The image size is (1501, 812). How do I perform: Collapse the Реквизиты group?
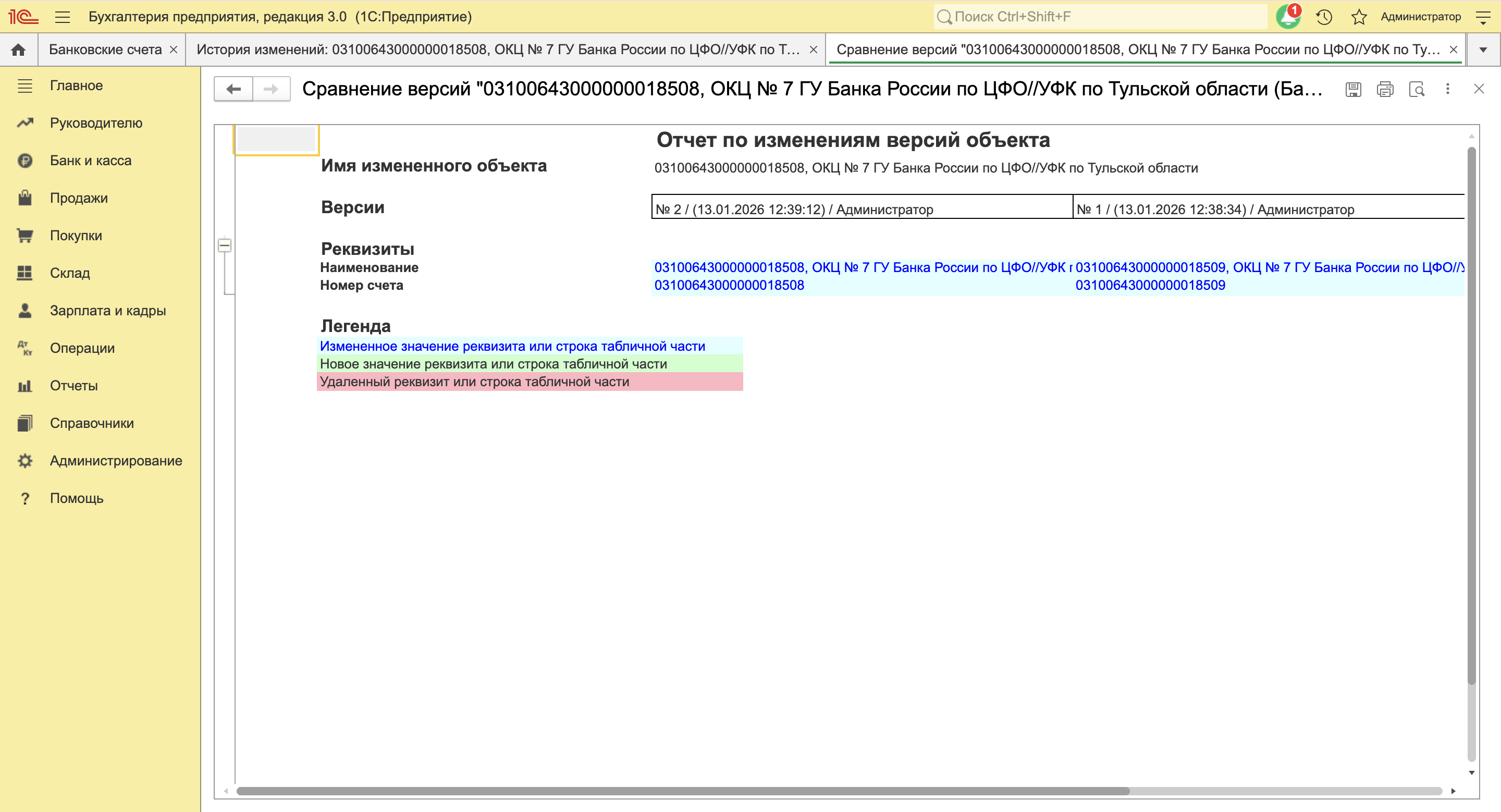pyautogui.click(x=224, y=245)
